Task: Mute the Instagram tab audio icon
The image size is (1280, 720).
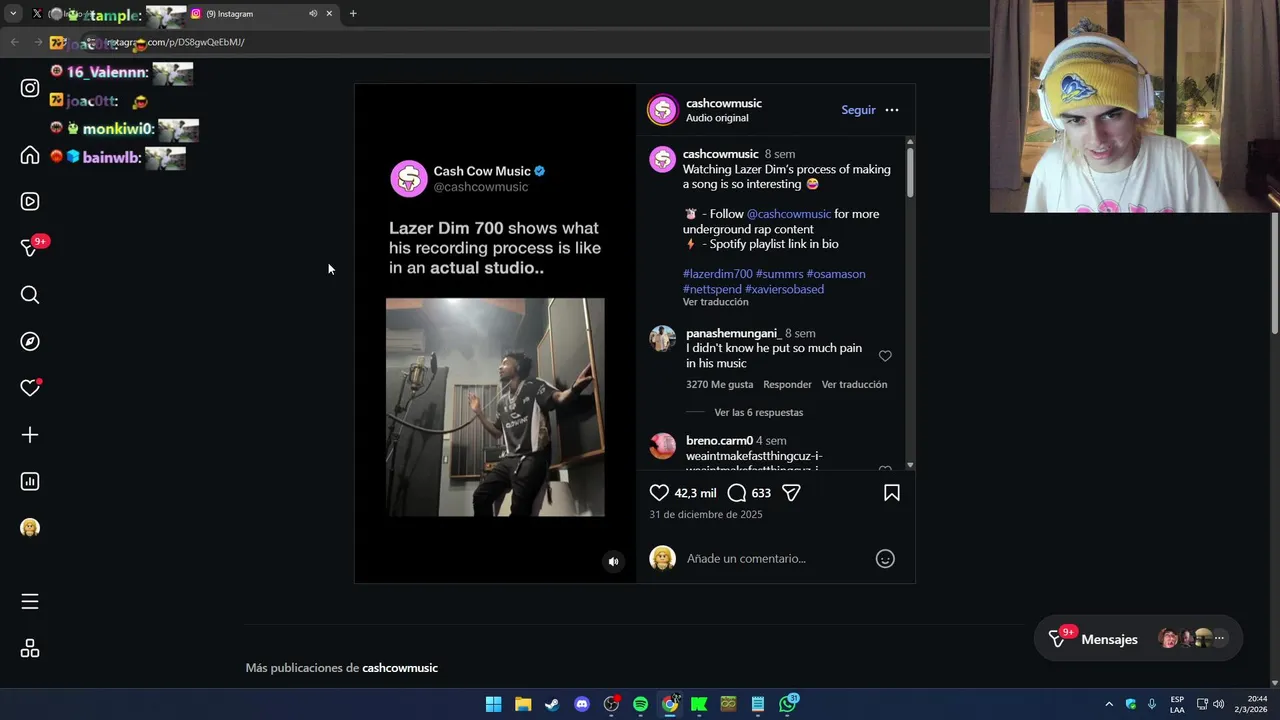Action: pos(313,14)
